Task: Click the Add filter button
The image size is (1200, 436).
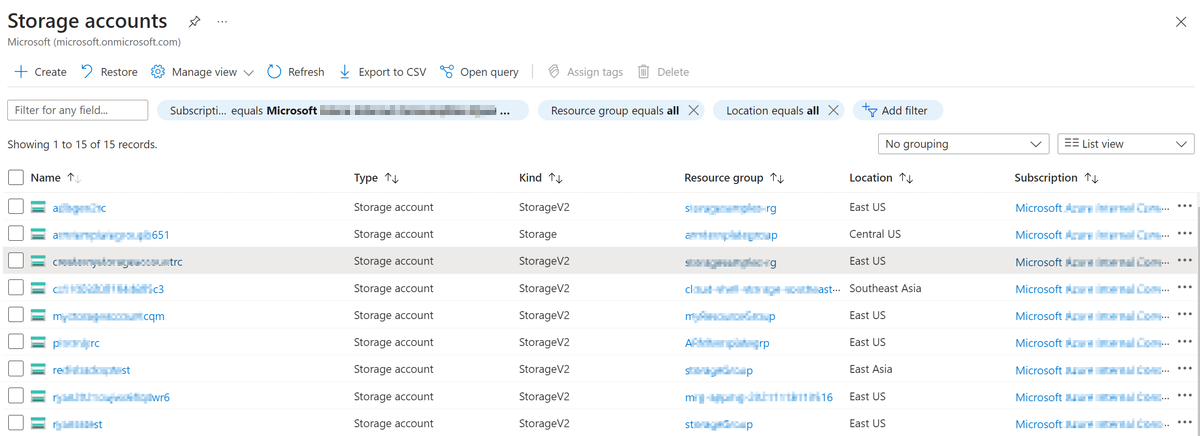Action: tap(896, 111)
